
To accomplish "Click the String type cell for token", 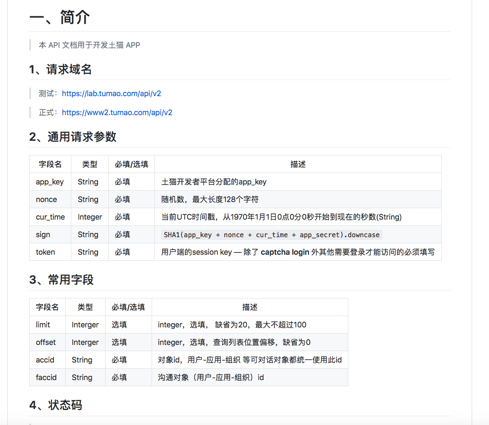I will [90, 252].
